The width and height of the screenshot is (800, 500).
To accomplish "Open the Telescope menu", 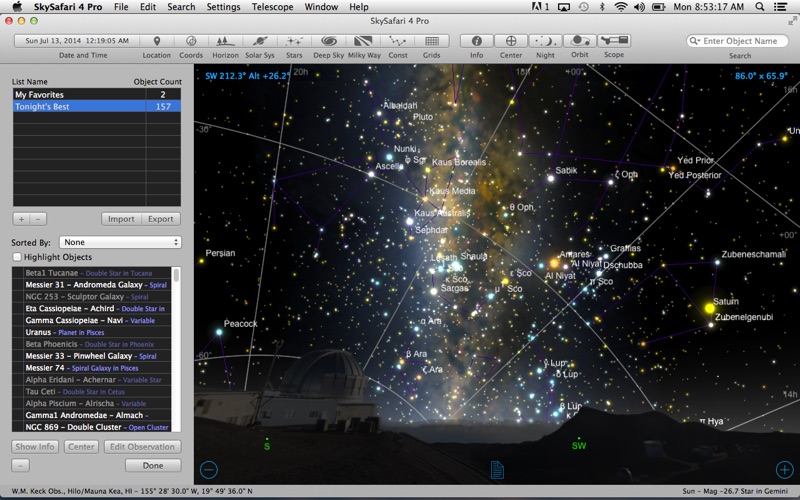I will coord(272,7).
